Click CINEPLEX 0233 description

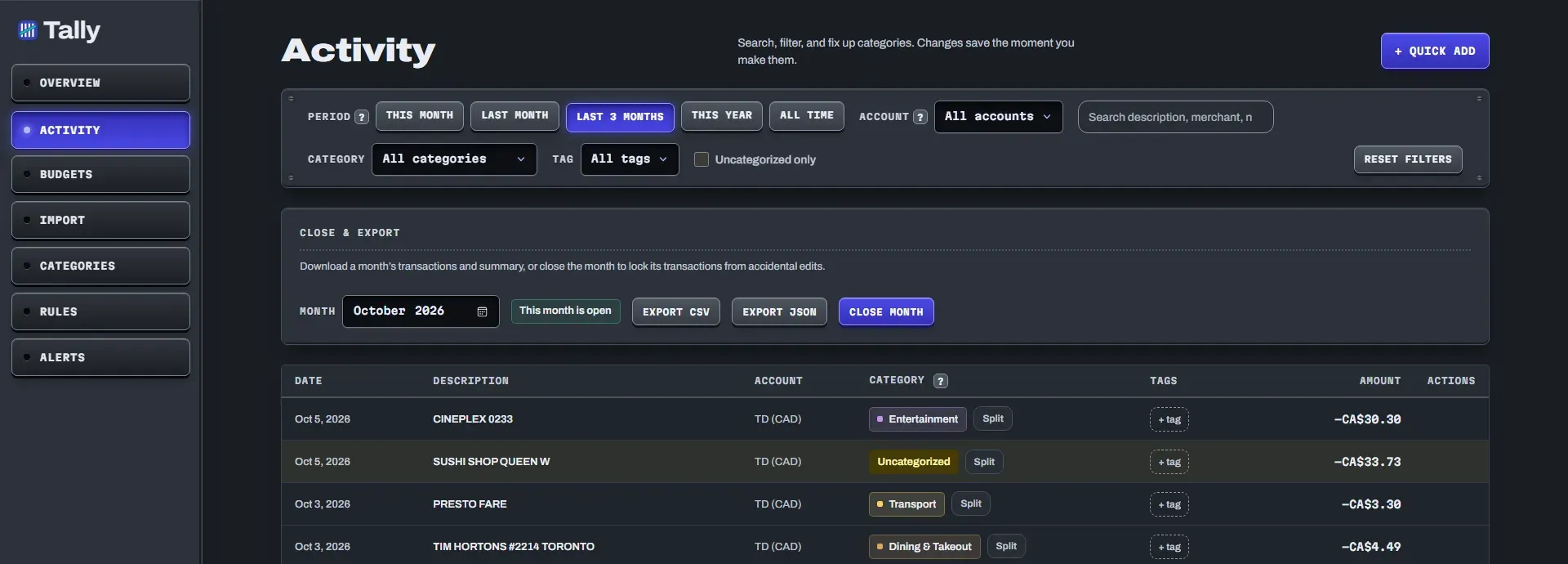(x=473, y=419)
